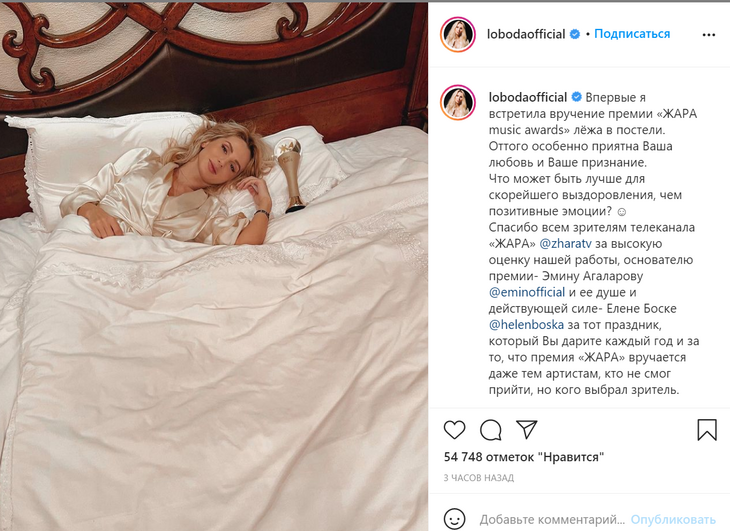Open lobodaofficial username in header

point(526,34)
